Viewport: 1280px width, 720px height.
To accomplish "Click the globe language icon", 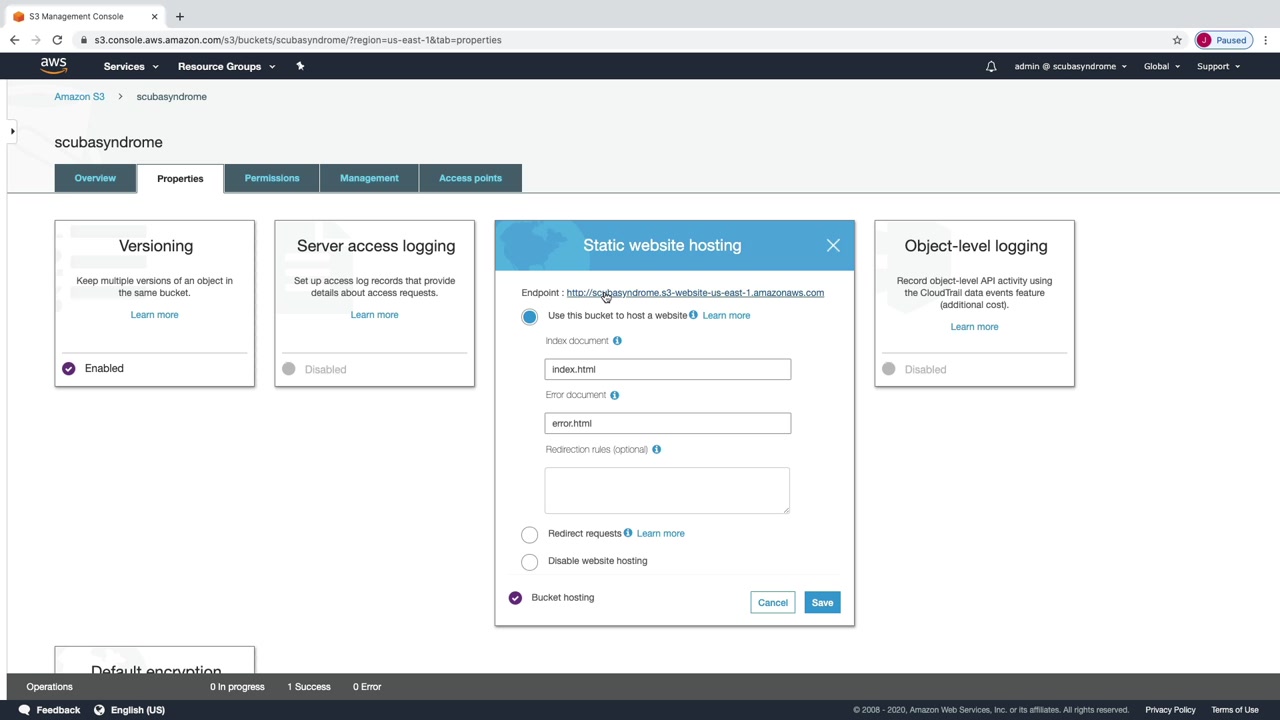I will 99,710.
